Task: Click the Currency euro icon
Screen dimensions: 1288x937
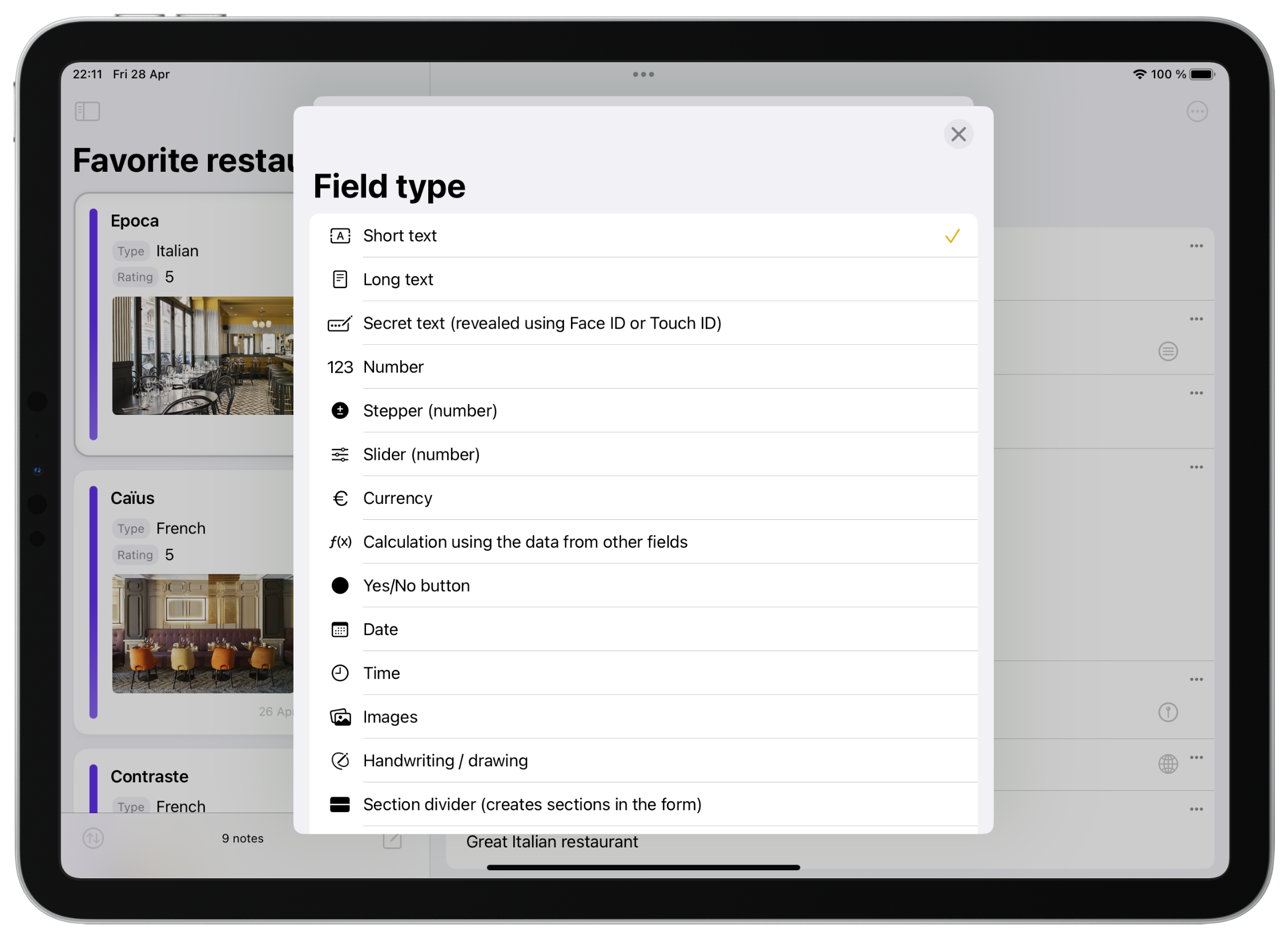Action: (340, 498)
